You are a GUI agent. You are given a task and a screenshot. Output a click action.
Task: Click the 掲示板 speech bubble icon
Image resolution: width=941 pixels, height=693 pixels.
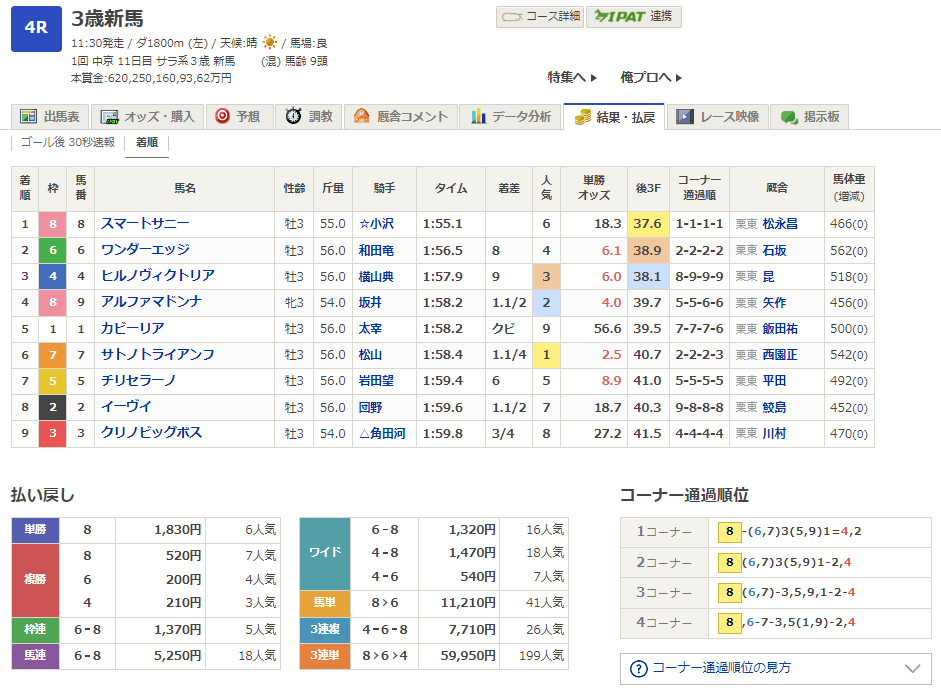(789, 117)
